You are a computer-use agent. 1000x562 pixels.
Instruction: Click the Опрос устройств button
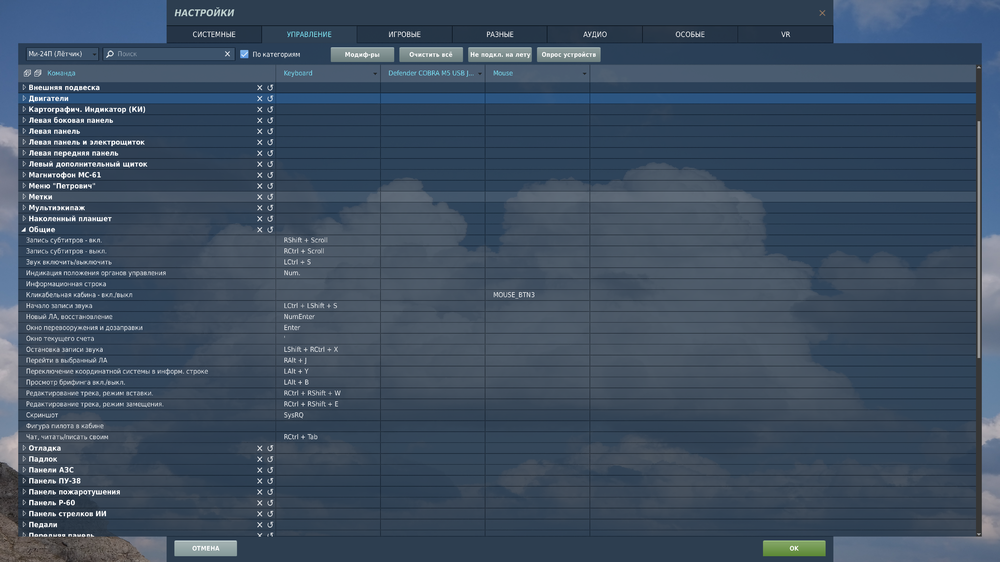569,55
